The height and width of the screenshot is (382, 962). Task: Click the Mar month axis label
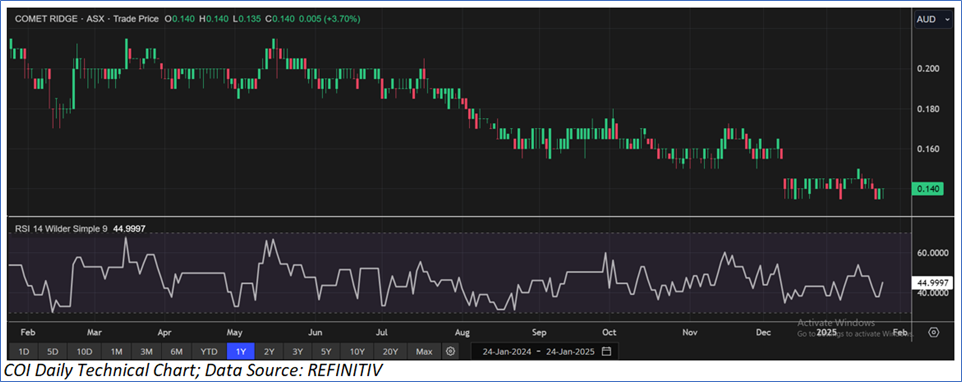[x=94, y=332]
